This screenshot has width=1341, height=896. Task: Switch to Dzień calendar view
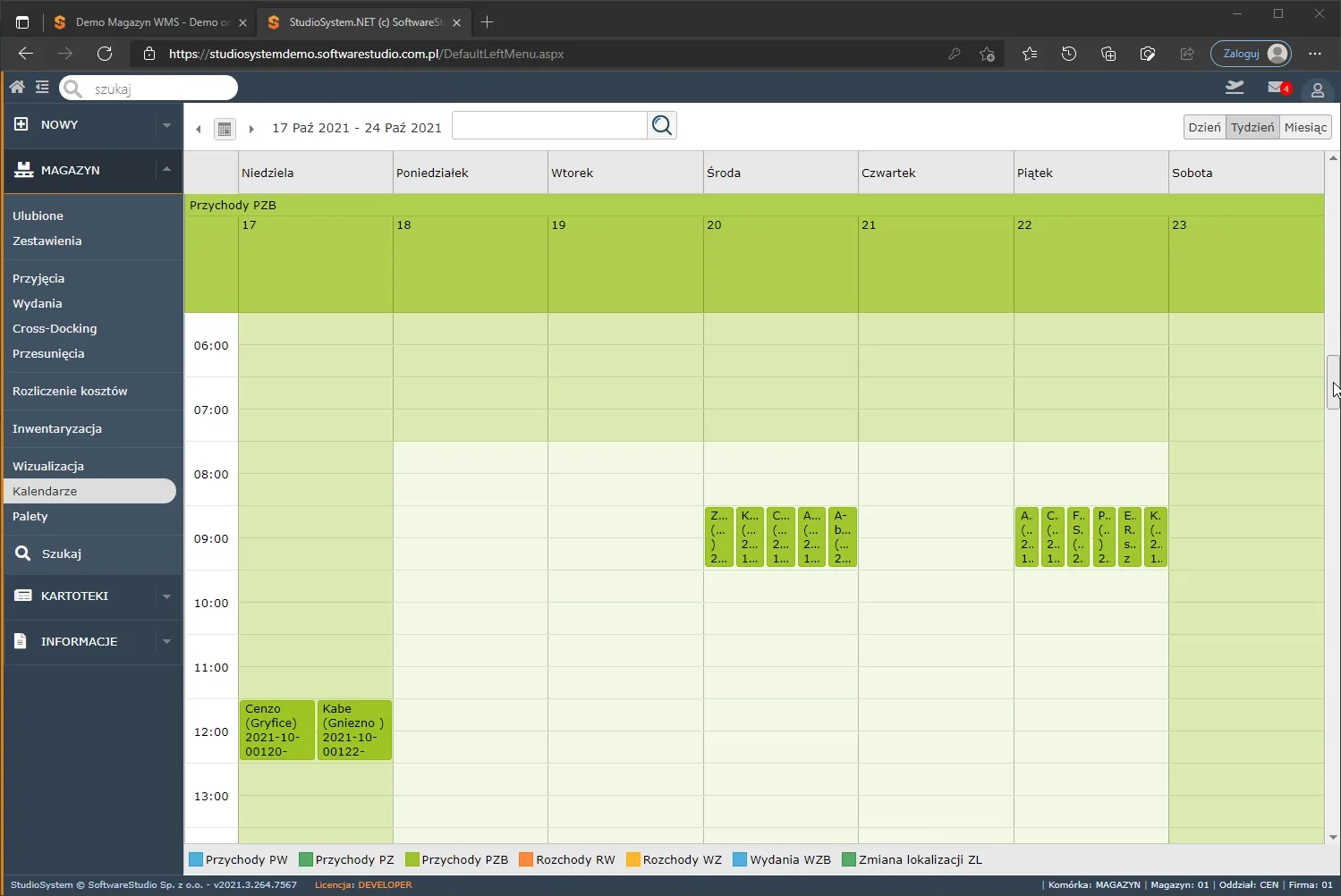[x=1204, y=127]
